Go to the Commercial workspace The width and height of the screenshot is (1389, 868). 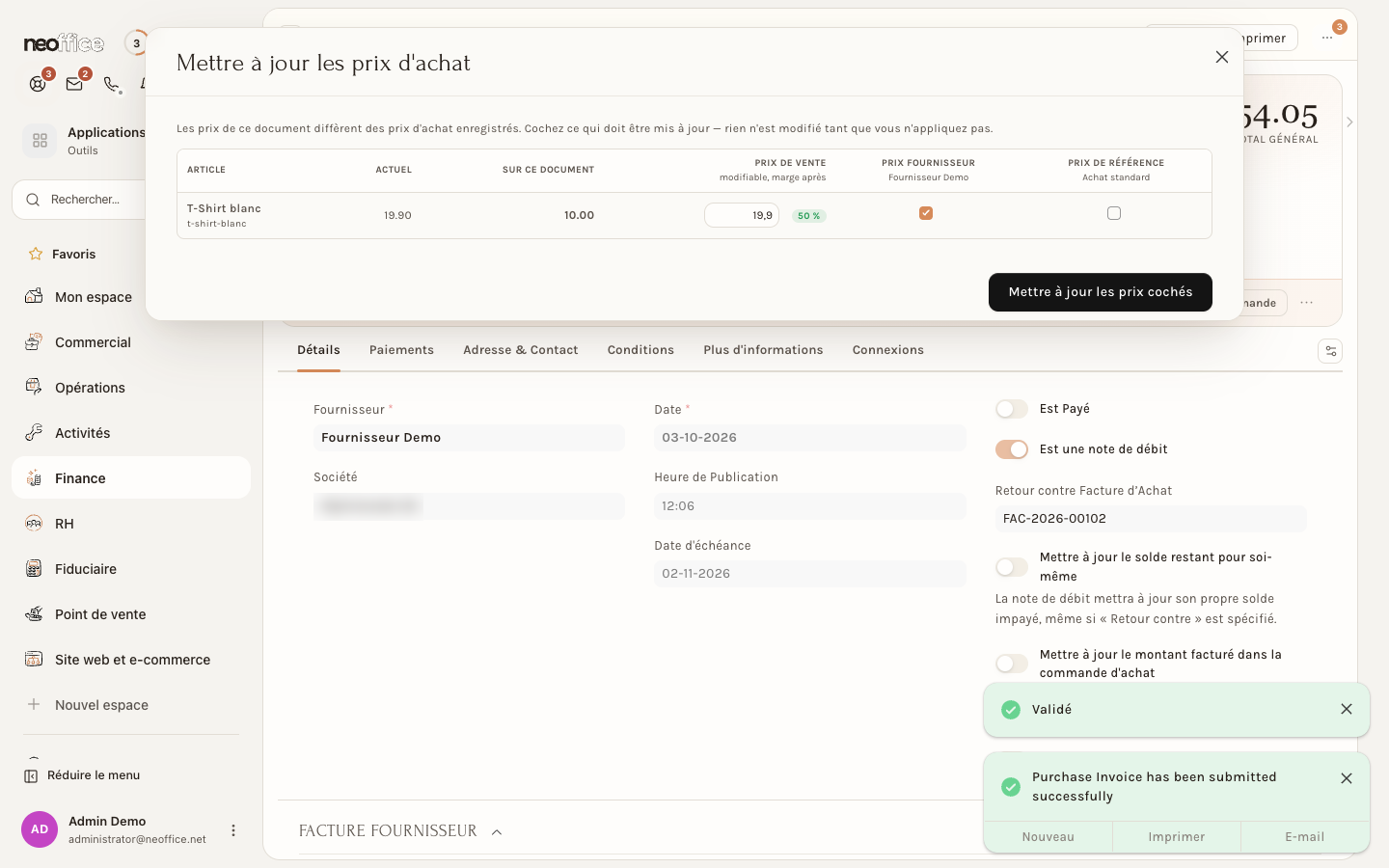131,342
